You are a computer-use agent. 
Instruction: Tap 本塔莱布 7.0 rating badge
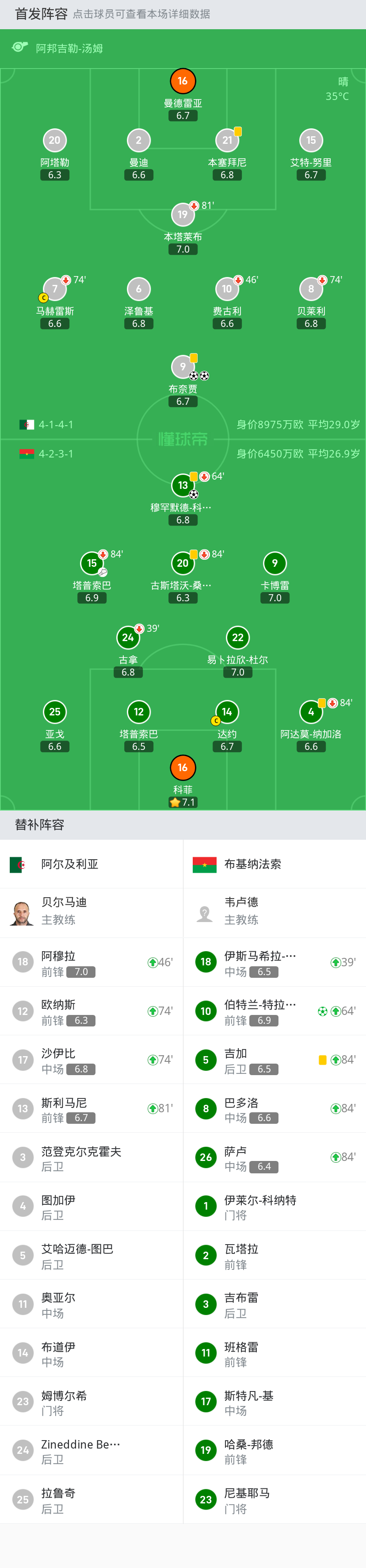(x=183, y=249)
